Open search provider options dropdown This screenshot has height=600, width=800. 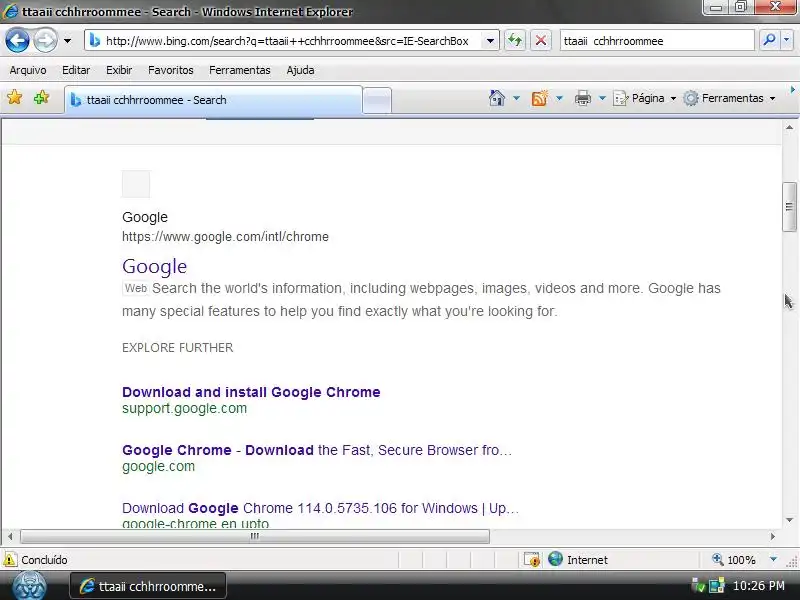click(786, 40)
